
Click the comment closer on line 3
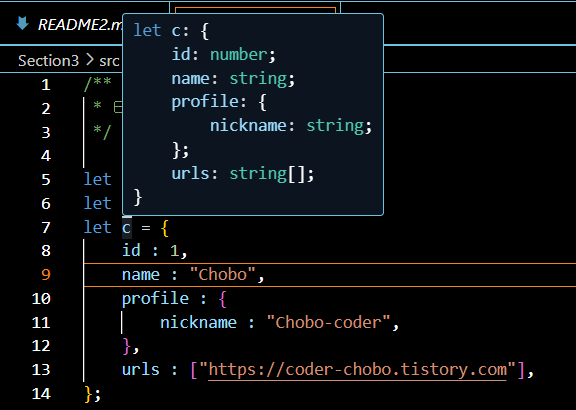point(102,132)
